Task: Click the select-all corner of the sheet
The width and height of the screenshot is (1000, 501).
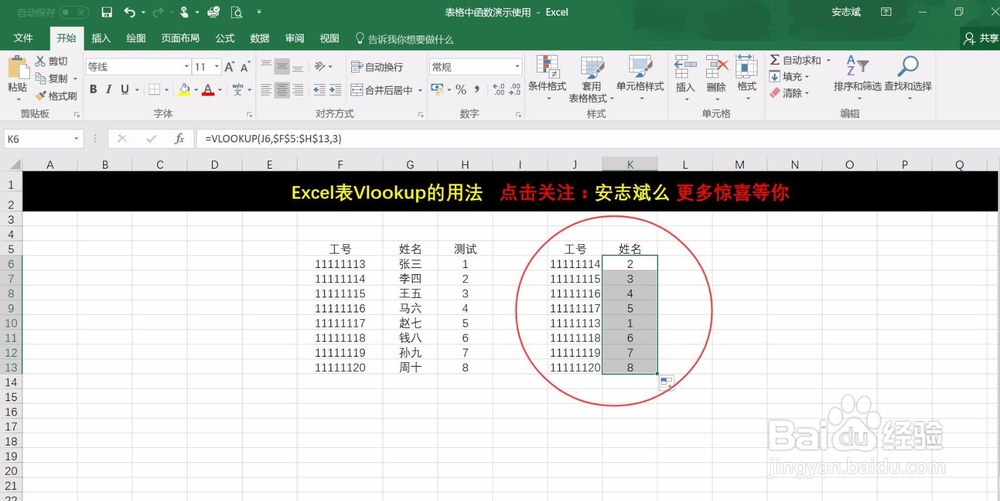Action: (11, 164)
